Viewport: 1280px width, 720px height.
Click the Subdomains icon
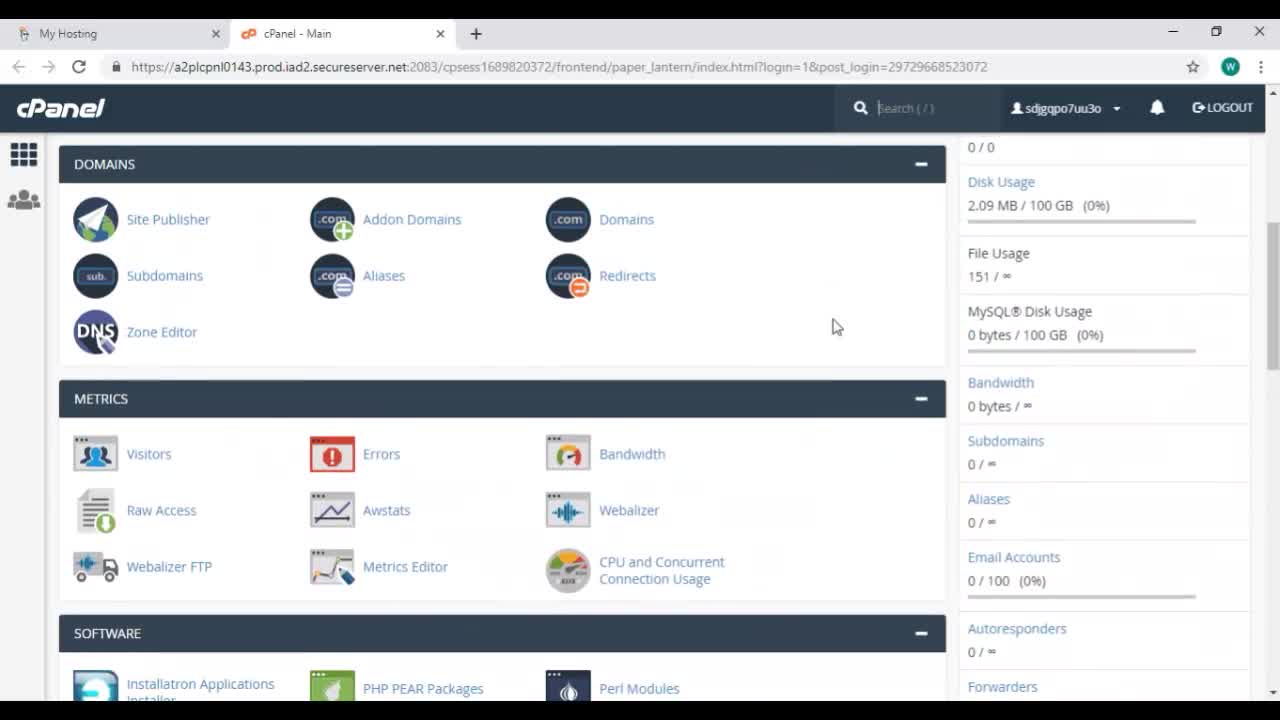(96, 276)
